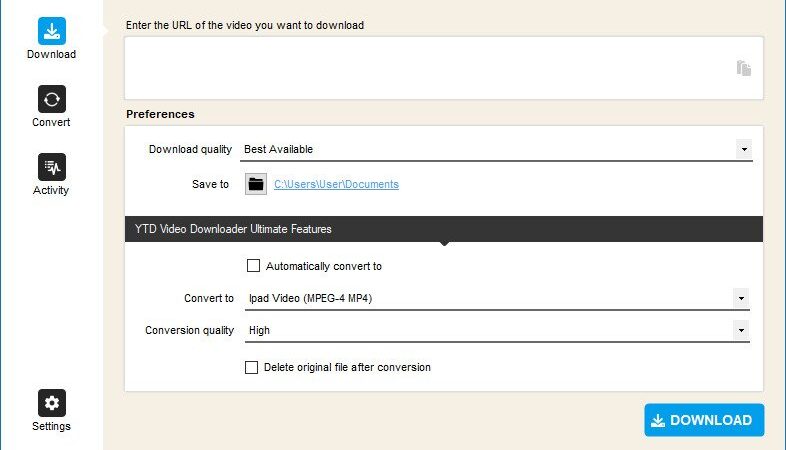Open the Convert section icon
Screen dimensions: 786x450
coord(52,99)
